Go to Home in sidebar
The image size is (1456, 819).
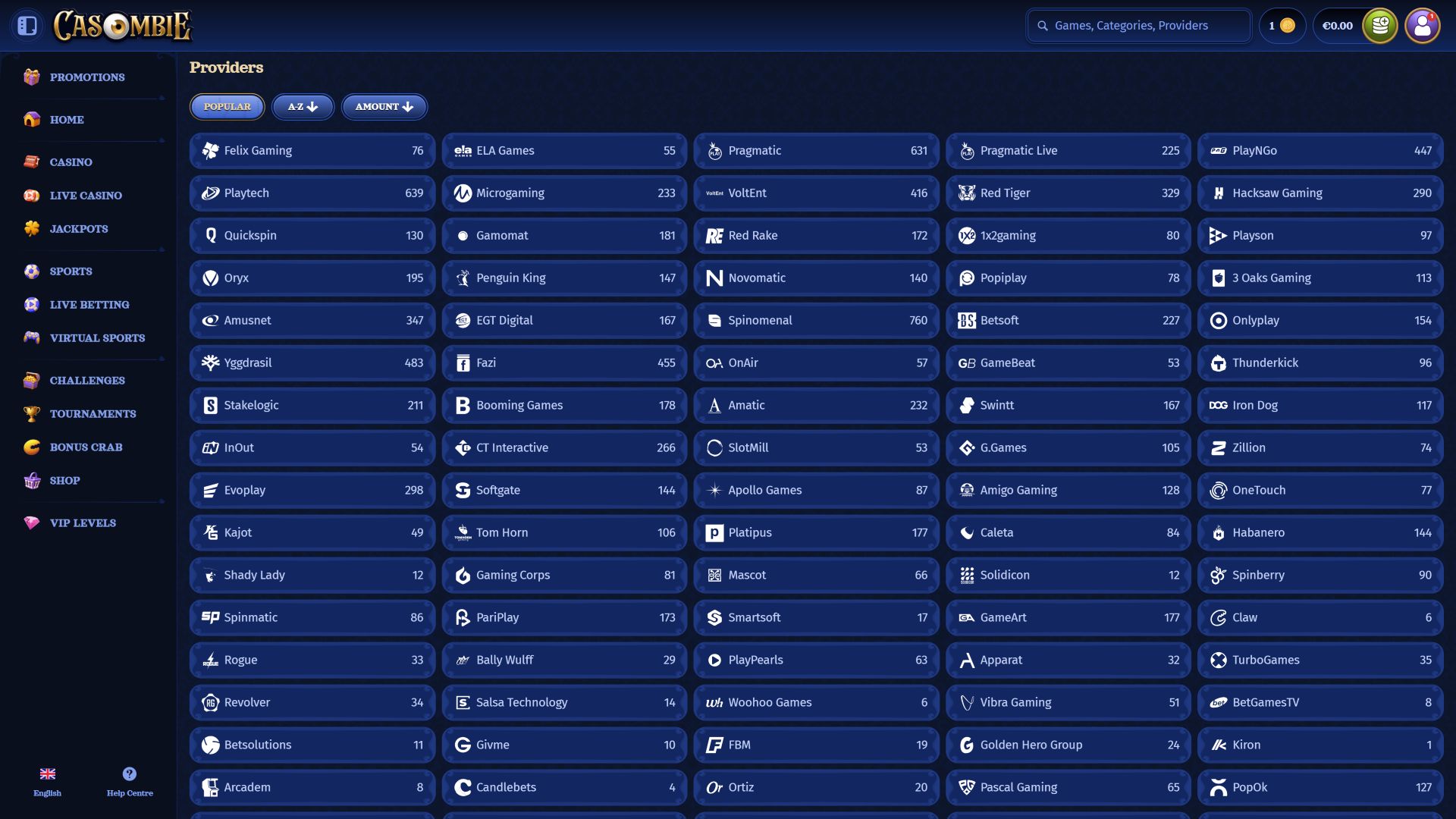pyautogui.click(x=67, y=120)
